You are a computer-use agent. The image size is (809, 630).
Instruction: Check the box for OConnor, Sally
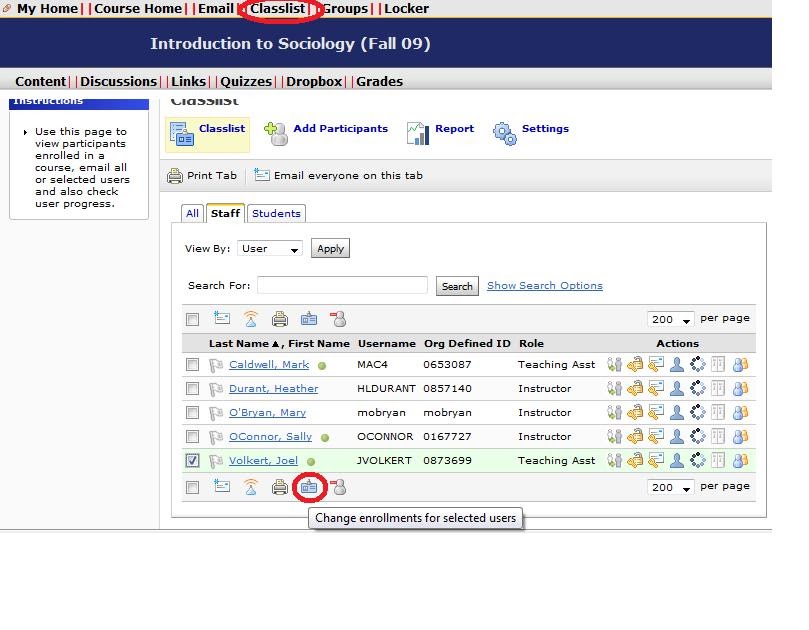(x=192, y=437)
